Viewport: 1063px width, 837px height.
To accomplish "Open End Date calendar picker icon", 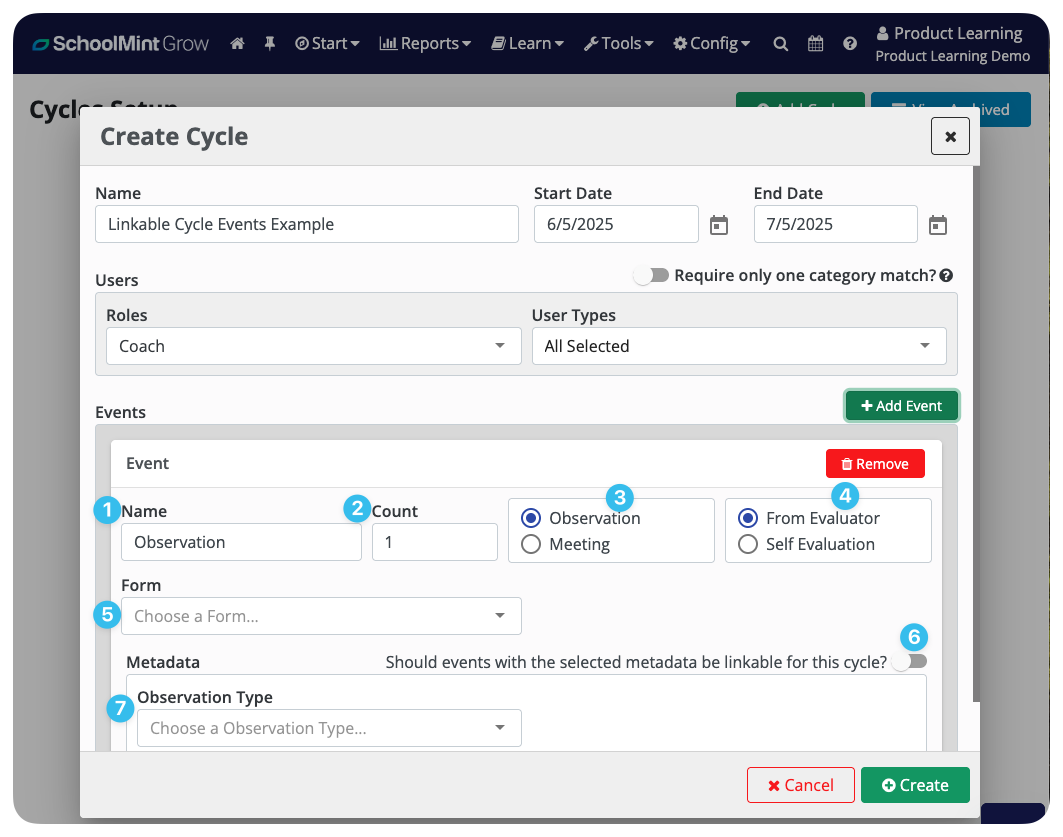I will (938, 225).
